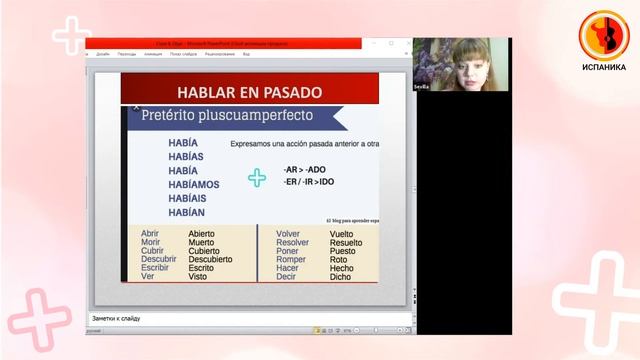Click the -ER / -IR > IDO rule
This screenshot has width=640, height=360.
309,182
